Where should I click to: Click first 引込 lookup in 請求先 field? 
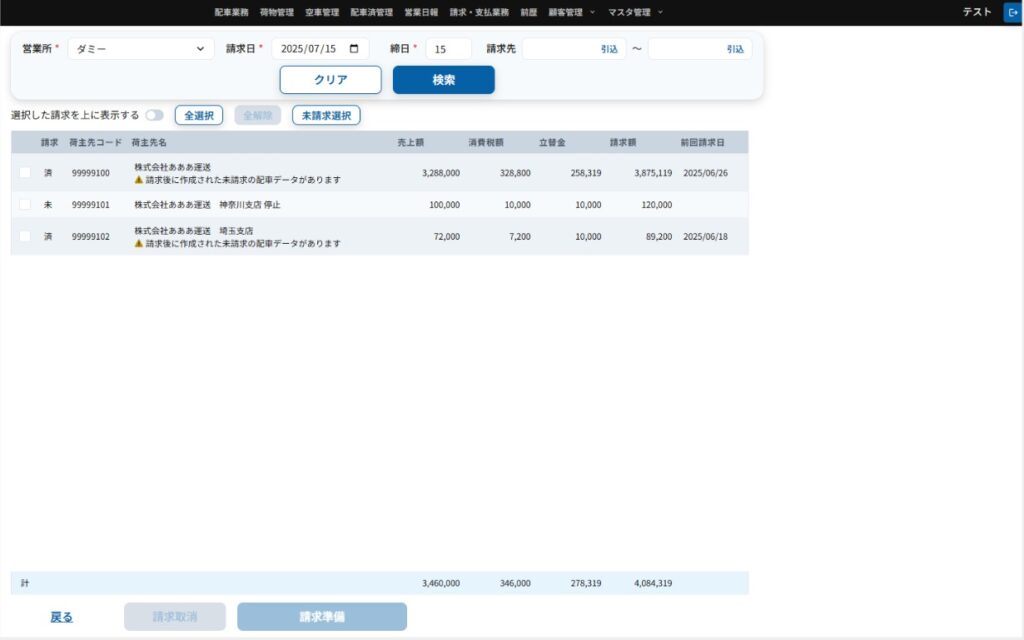click(x=609, y=49)
